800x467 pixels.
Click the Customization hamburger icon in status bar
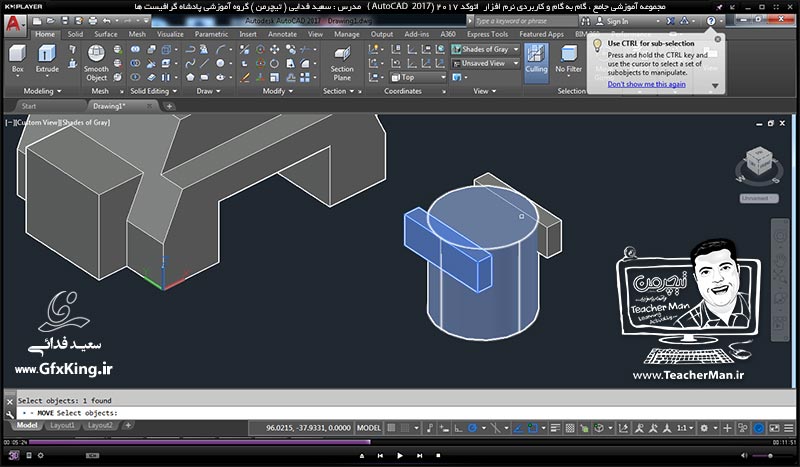pos(789,428)
